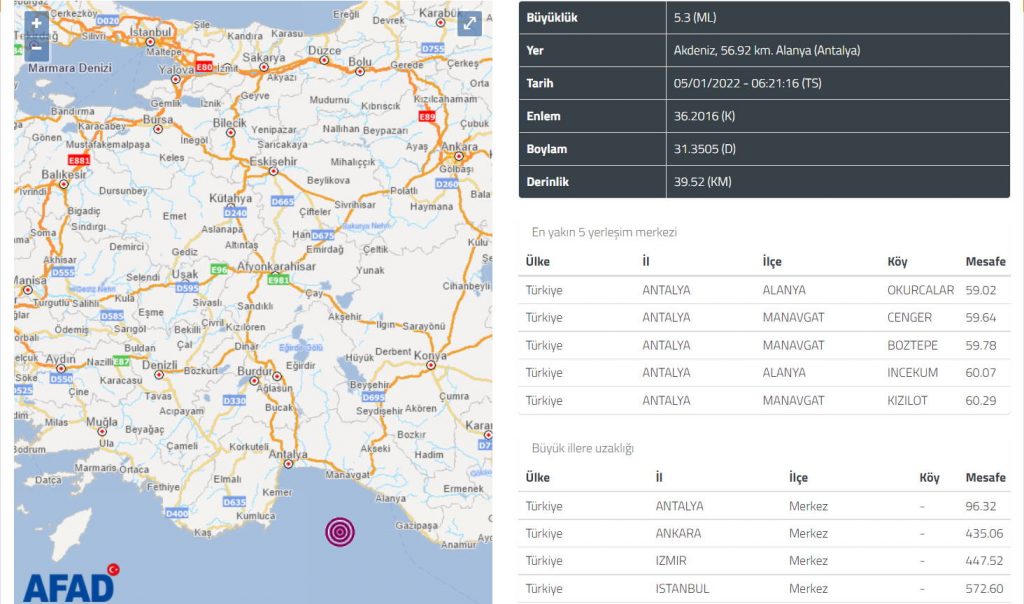Click the purple earthquake epicenter marker
Viewport: 1024px width, 604px height.
340,531
